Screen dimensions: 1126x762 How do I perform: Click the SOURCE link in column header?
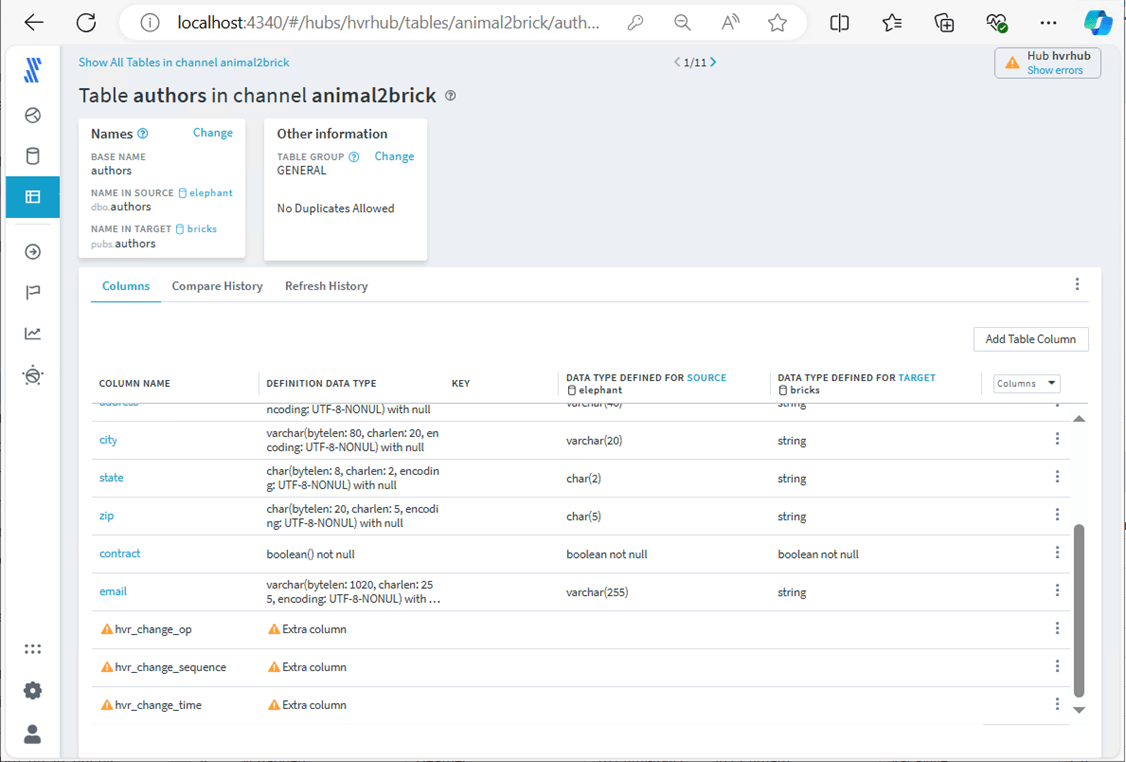tap(707, 378)
